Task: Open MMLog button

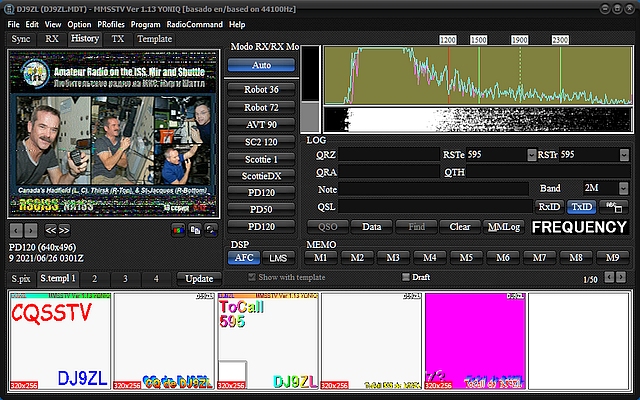Action: pyautogui.click(x=504, y=227)
